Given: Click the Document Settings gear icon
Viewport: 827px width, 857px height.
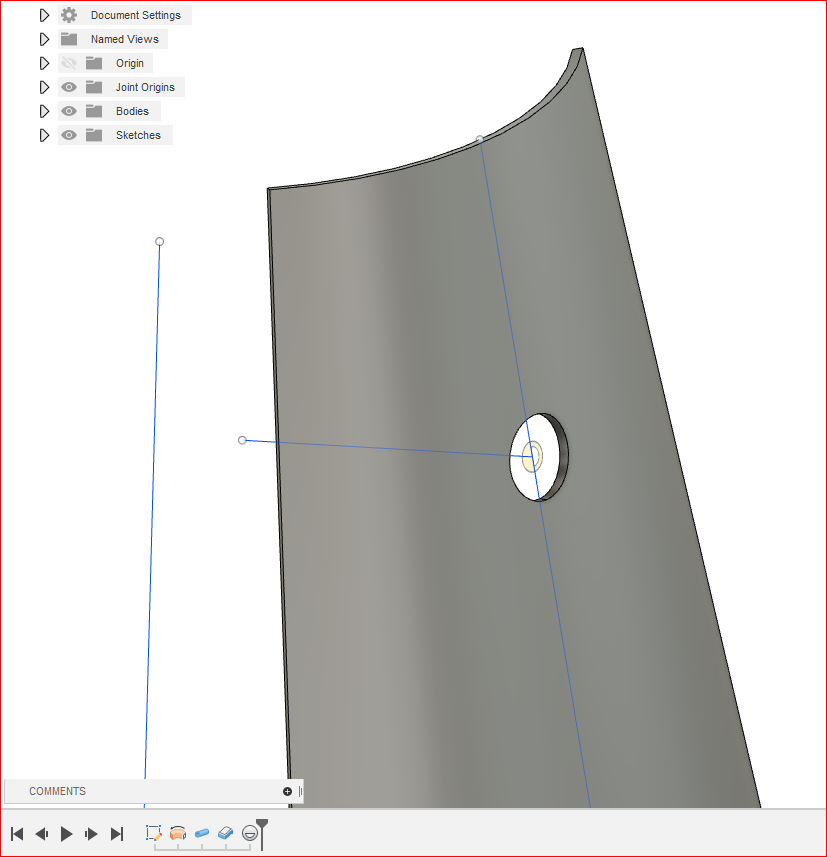Looking at the screenshot, I should (x=68, y=14).
